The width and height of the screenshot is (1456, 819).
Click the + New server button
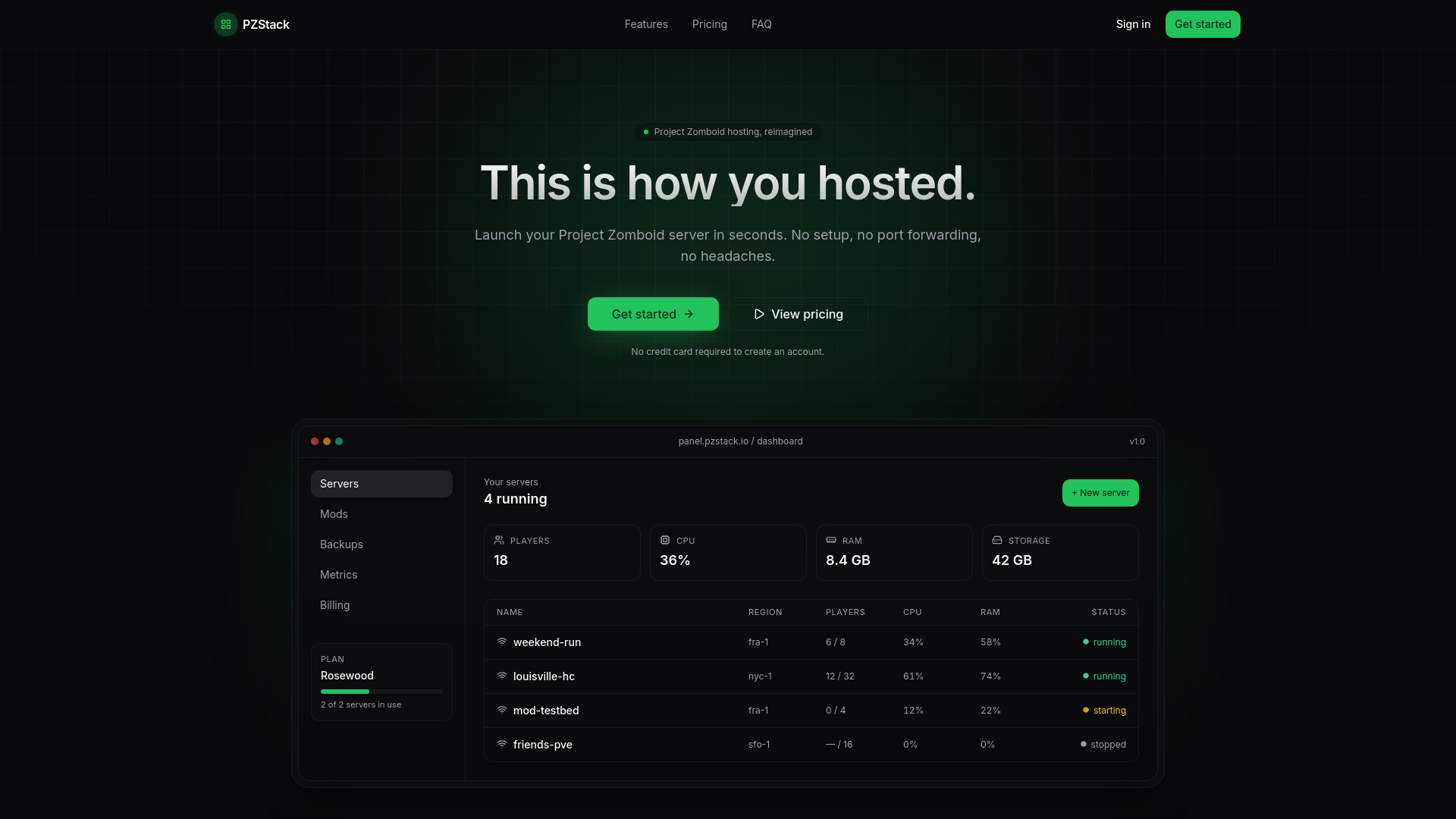(1100, 493)
